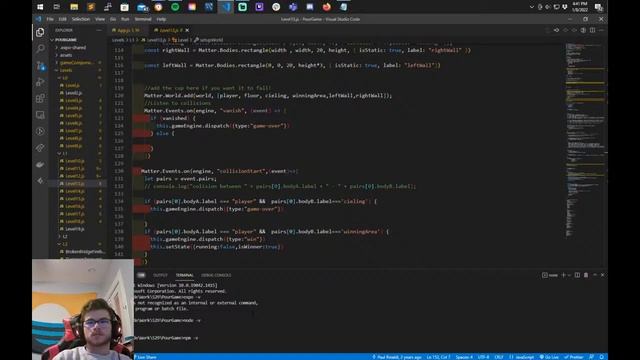640x360 pixels.
Task: Collapse the L1 folder
Action: pos(78,153)
